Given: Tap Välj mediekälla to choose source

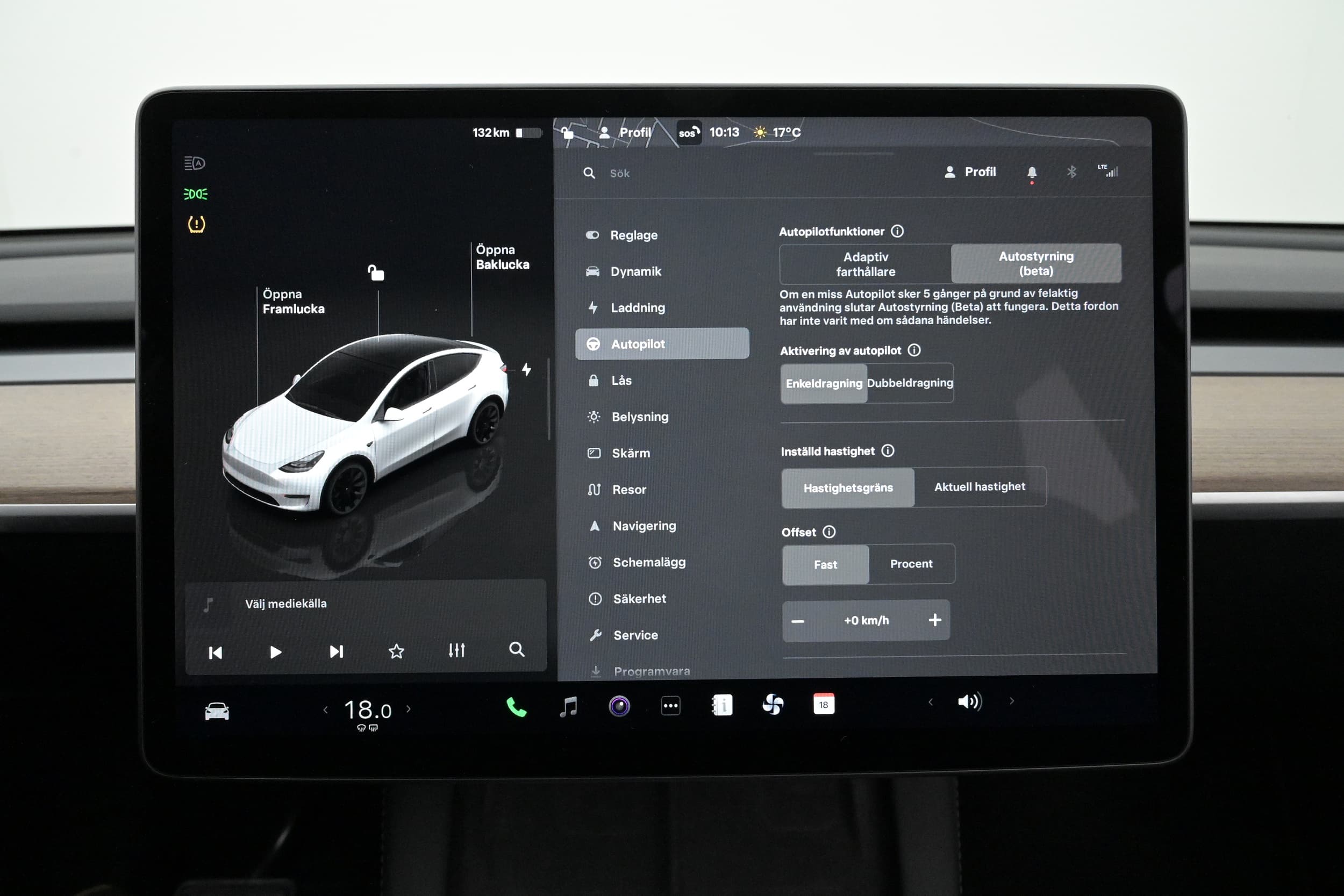Looking at the screenshot, I should click(285, 604).
